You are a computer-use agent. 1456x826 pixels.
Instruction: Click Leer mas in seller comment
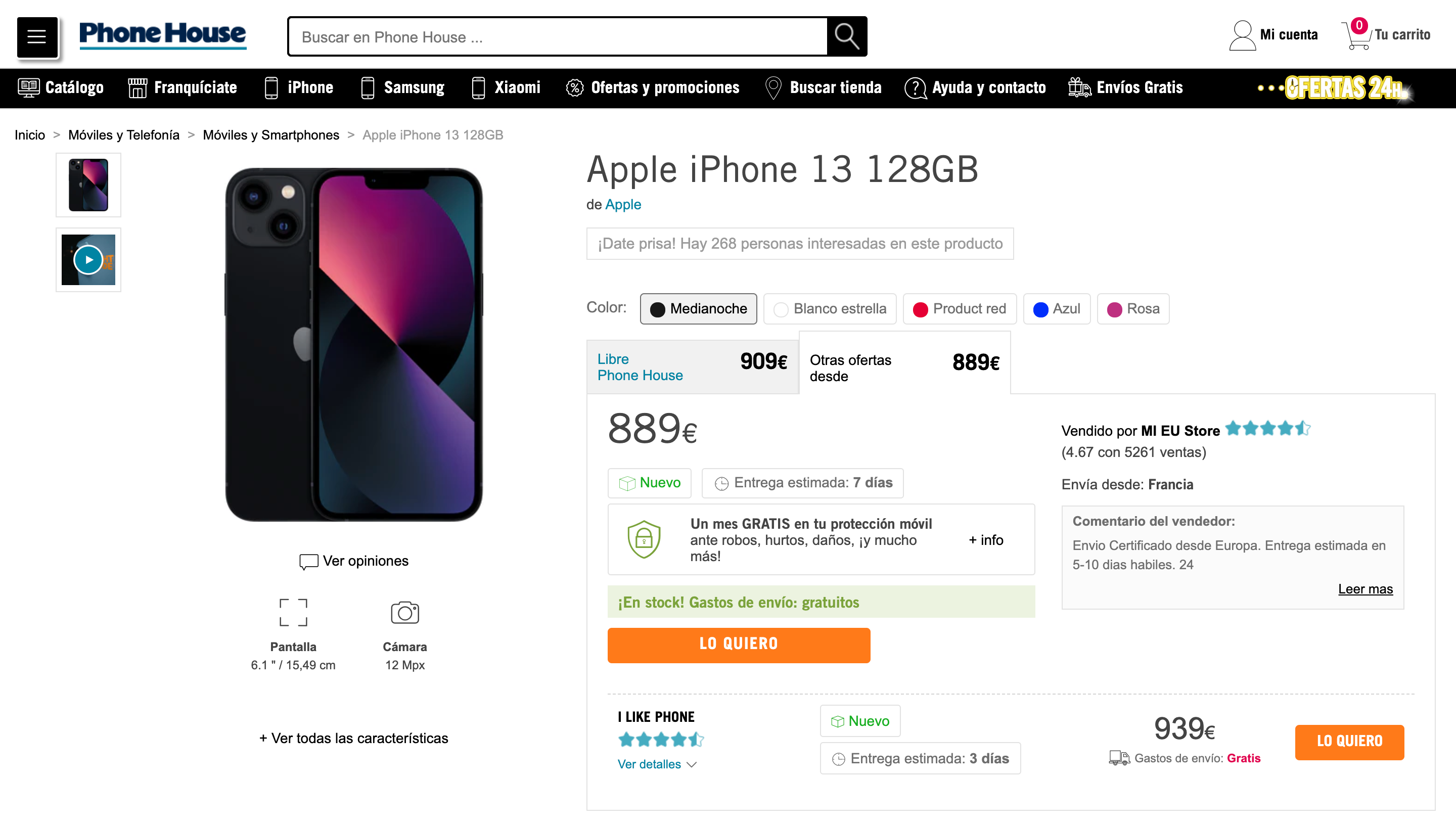click(x=1364, y=589)
